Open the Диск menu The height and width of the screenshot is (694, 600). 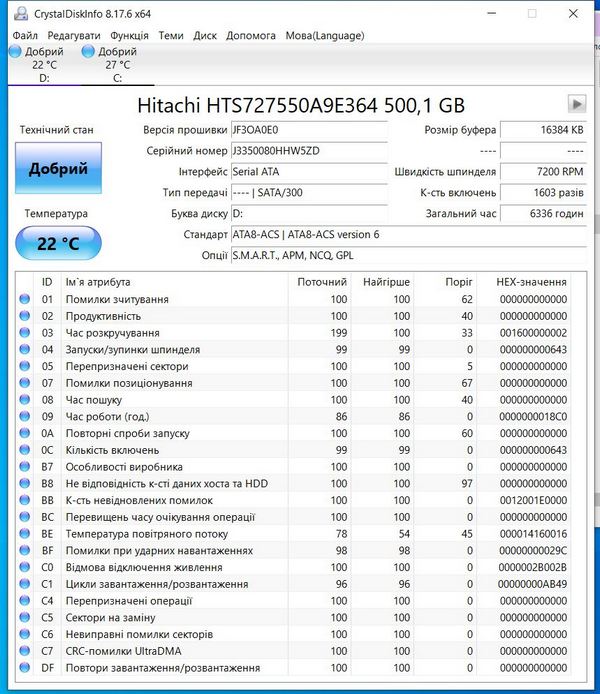tap(205, 35)
